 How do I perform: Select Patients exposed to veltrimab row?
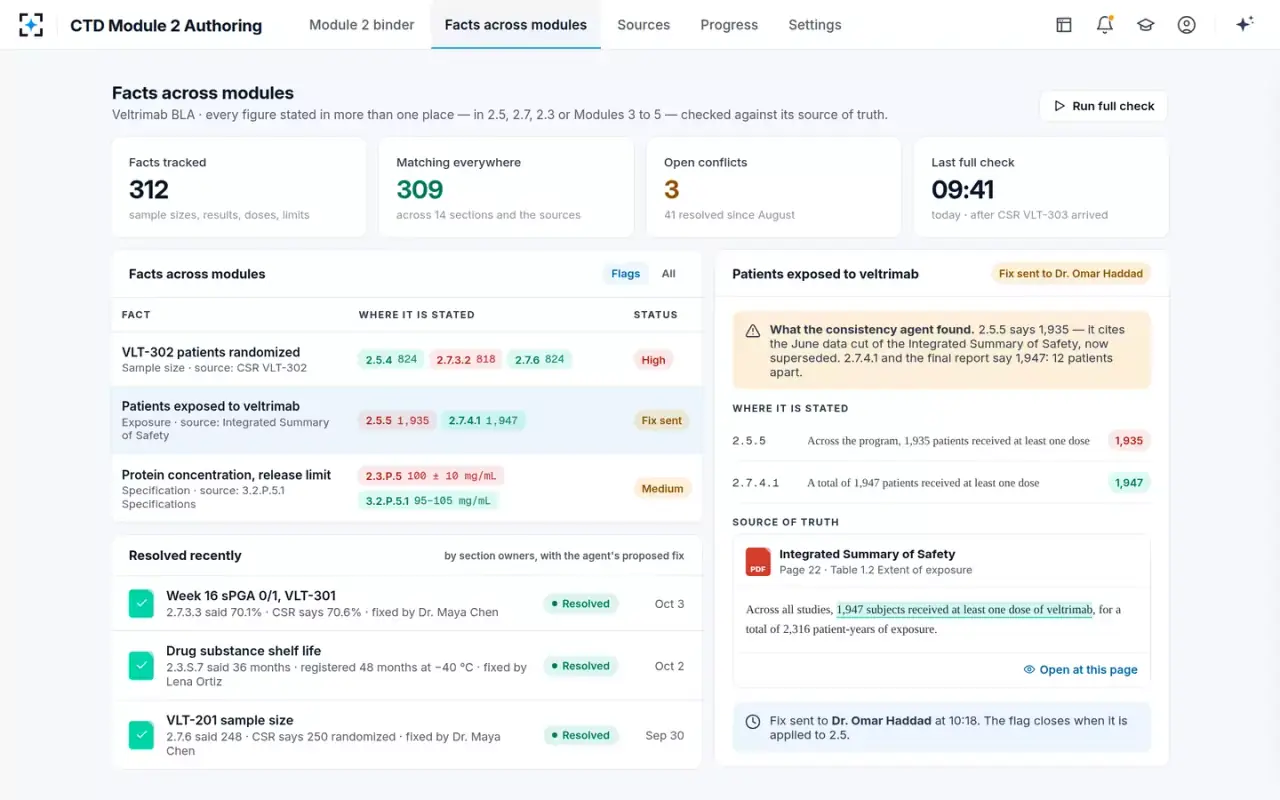tap(407, 421)
